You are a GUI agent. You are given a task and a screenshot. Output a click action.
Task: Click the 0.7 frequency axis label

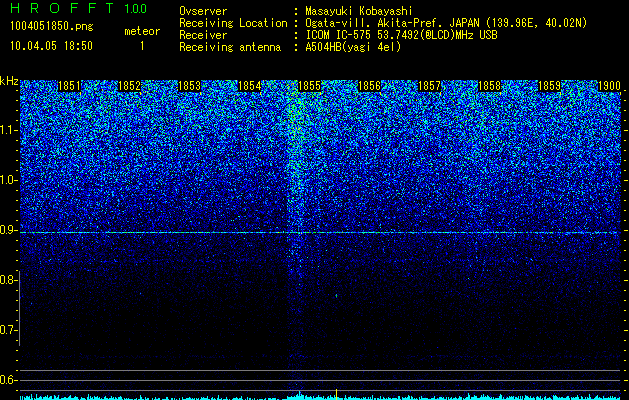point(8,330)
